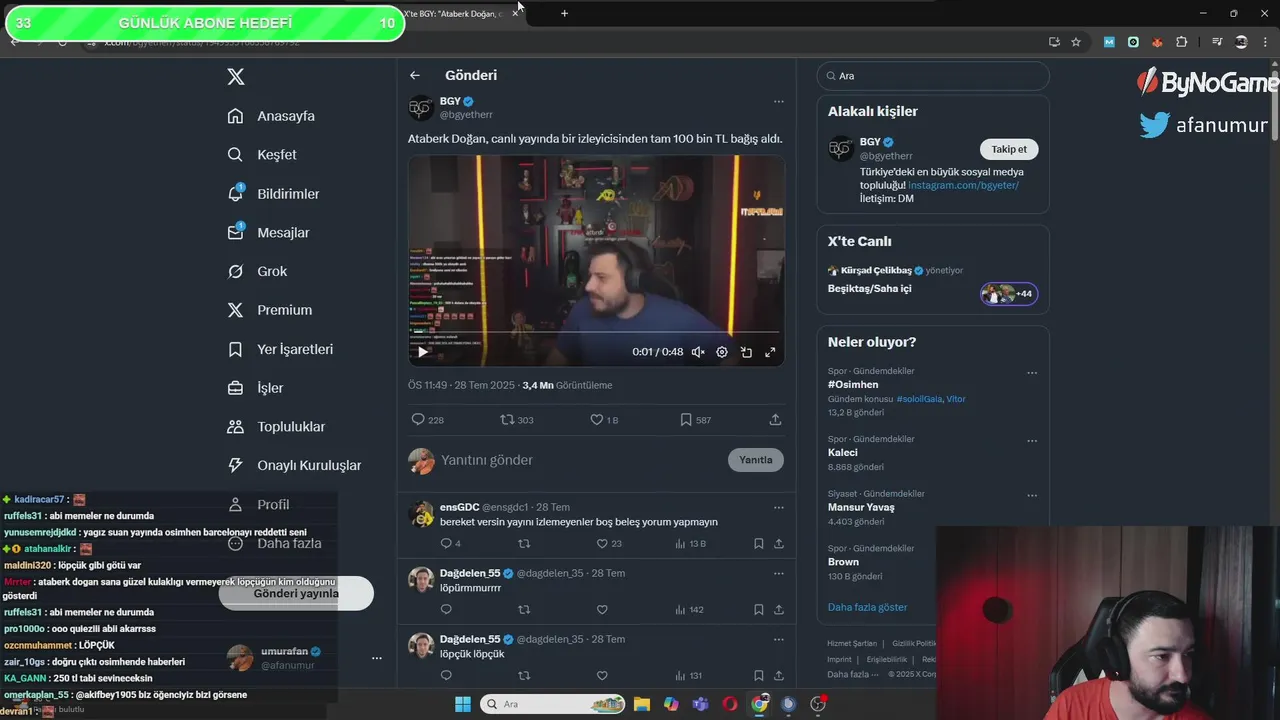Open Opera browser from the taskbar
1280x720 pixels.
(x=730, y=704)
